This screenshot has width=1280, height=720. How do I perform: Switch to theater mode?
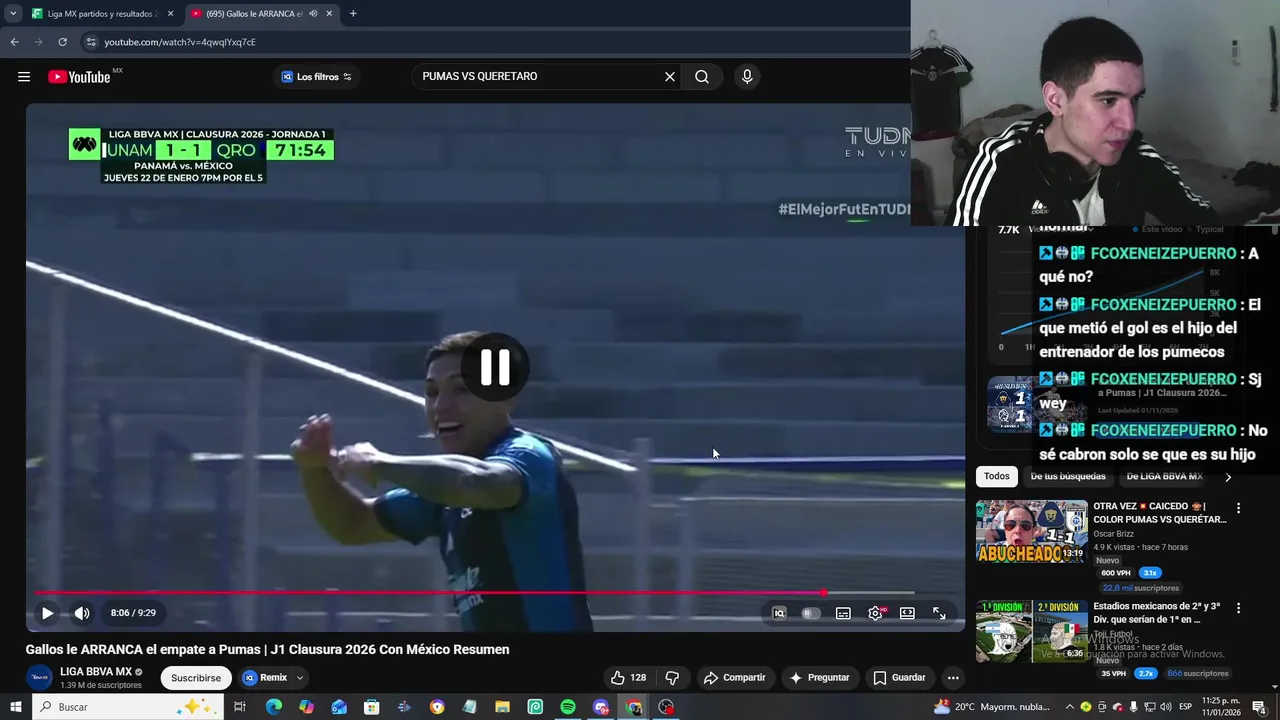907,613
